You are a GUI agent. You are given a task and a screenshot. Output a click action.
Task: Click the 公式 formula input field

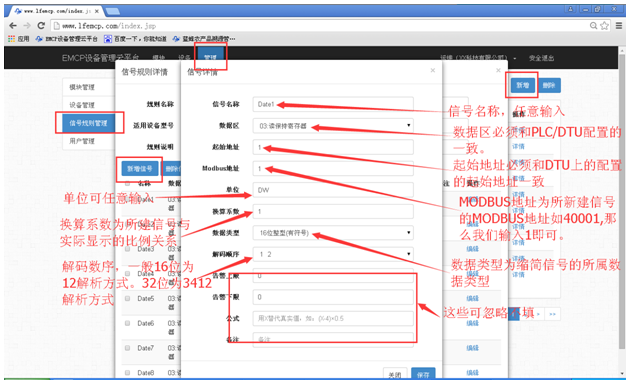pos(333,319)
